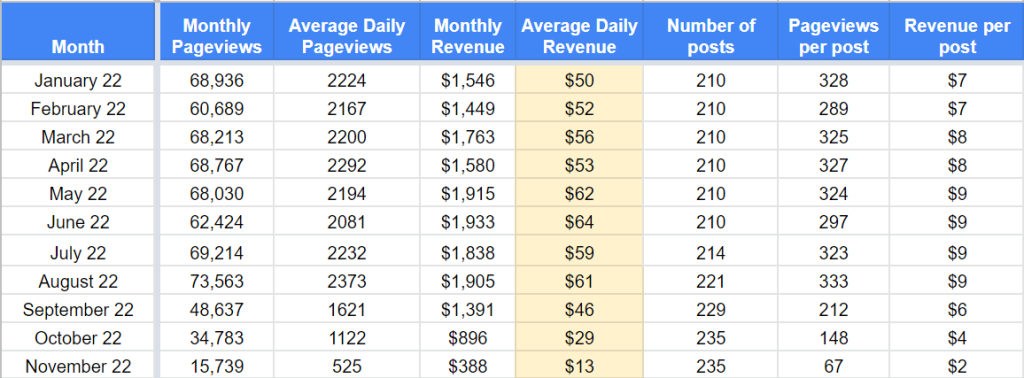Click the 68,030 pageviews cell

coord(217,194)
